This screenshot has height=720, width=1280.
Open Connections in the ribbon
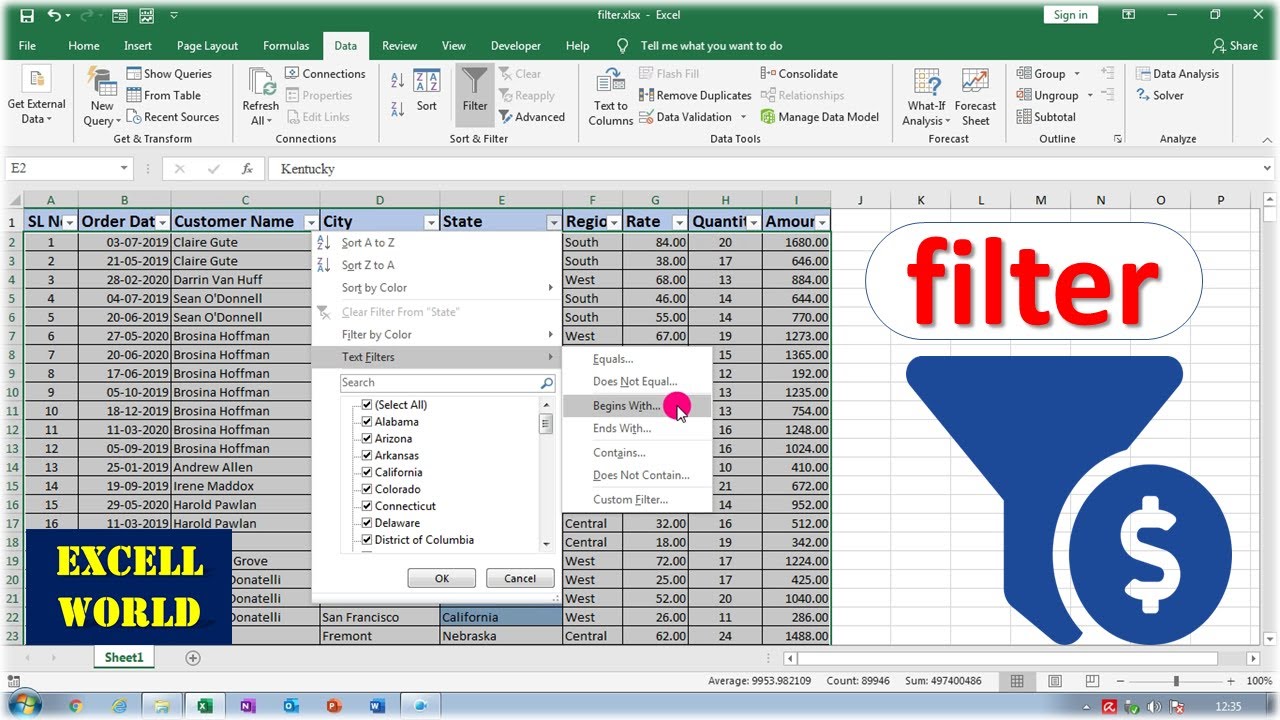pyautogui.click(x=326, y=74)
